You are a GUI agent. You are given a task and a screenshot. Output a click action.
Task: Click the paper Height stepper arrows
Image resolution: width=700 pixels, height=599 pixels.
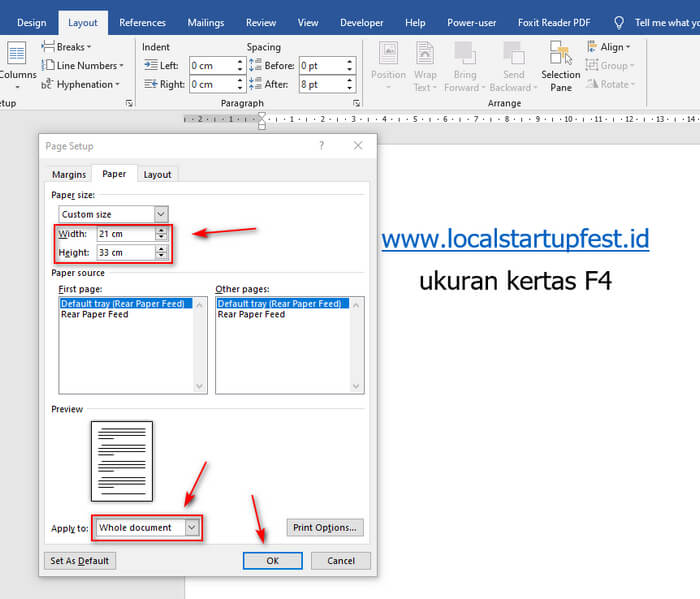coord(161,253)
